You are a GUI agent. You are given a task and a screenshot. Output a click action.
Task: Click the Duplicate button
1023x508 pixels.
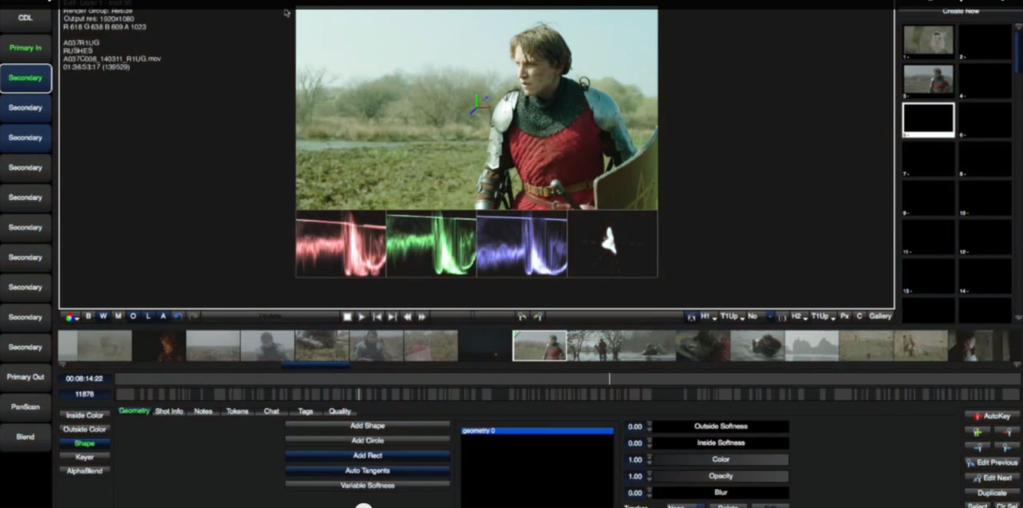(992, 493)
